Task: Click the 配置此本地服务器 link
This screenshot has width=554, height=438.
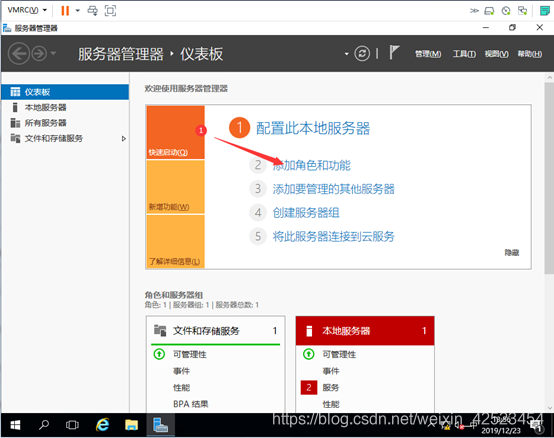Action: point(313,128)
